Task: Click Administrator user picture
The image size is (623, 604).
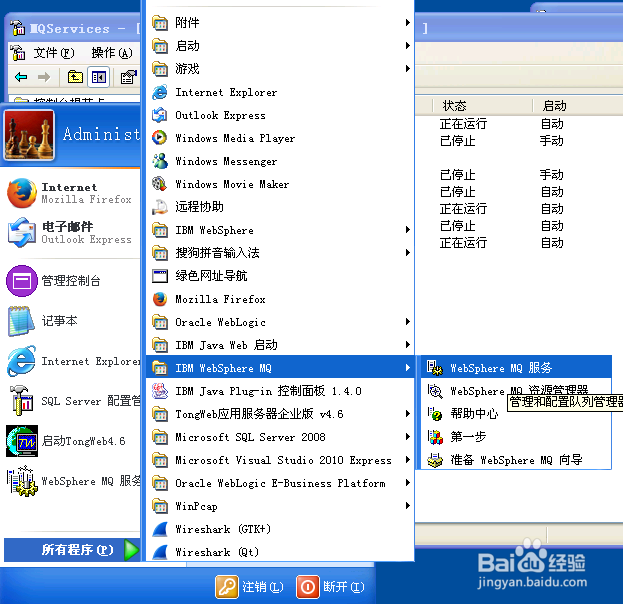Action: pyautogui.click(x=29, y=135)
